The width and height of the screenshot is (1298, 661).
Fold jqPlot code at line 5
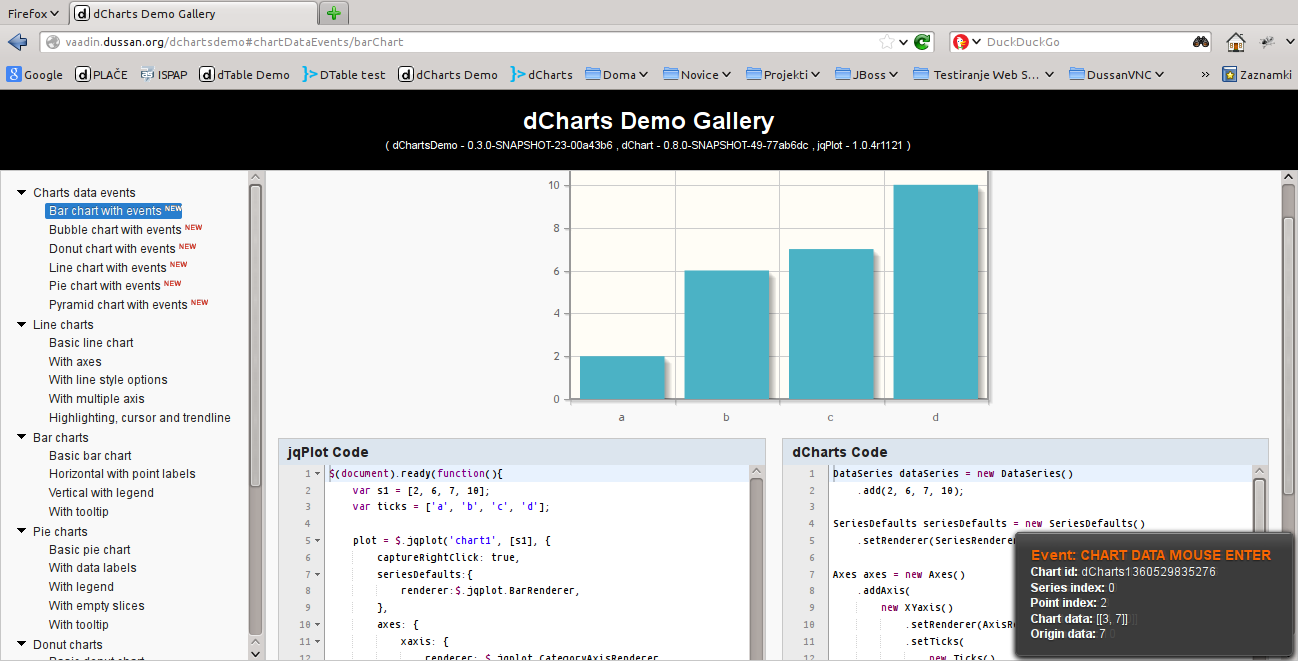318,541
